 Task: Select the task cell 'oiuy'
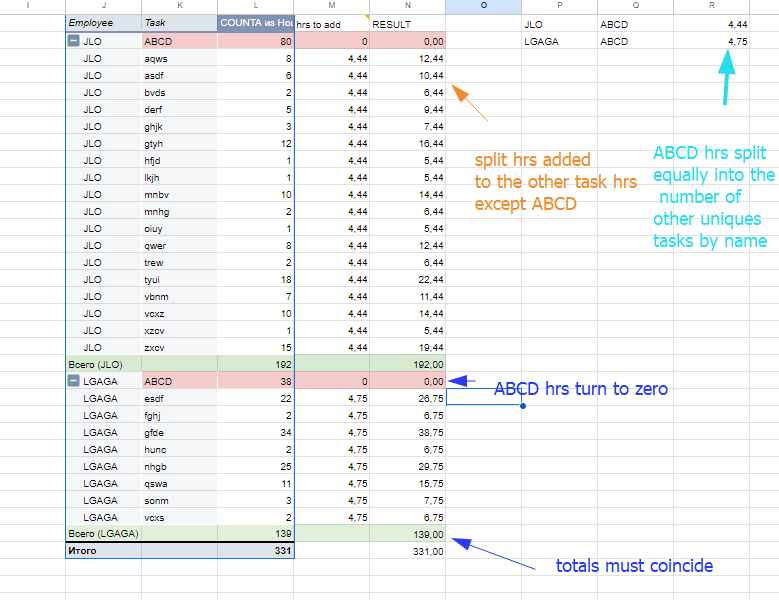point(179,228)
